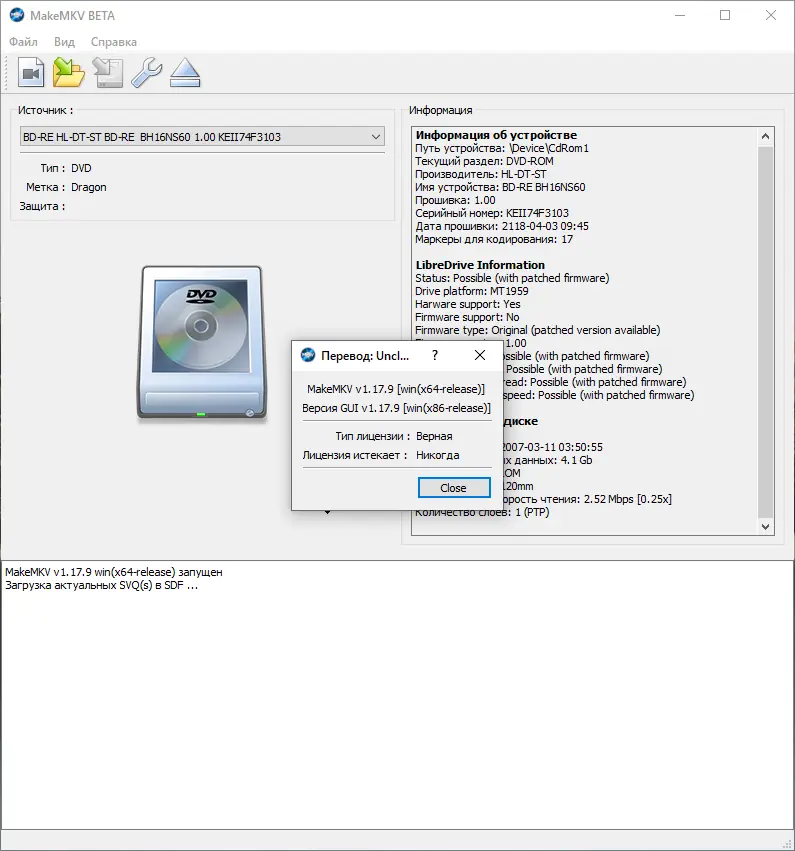Click the '4.1 Gb' data size line

click(548, 460)
